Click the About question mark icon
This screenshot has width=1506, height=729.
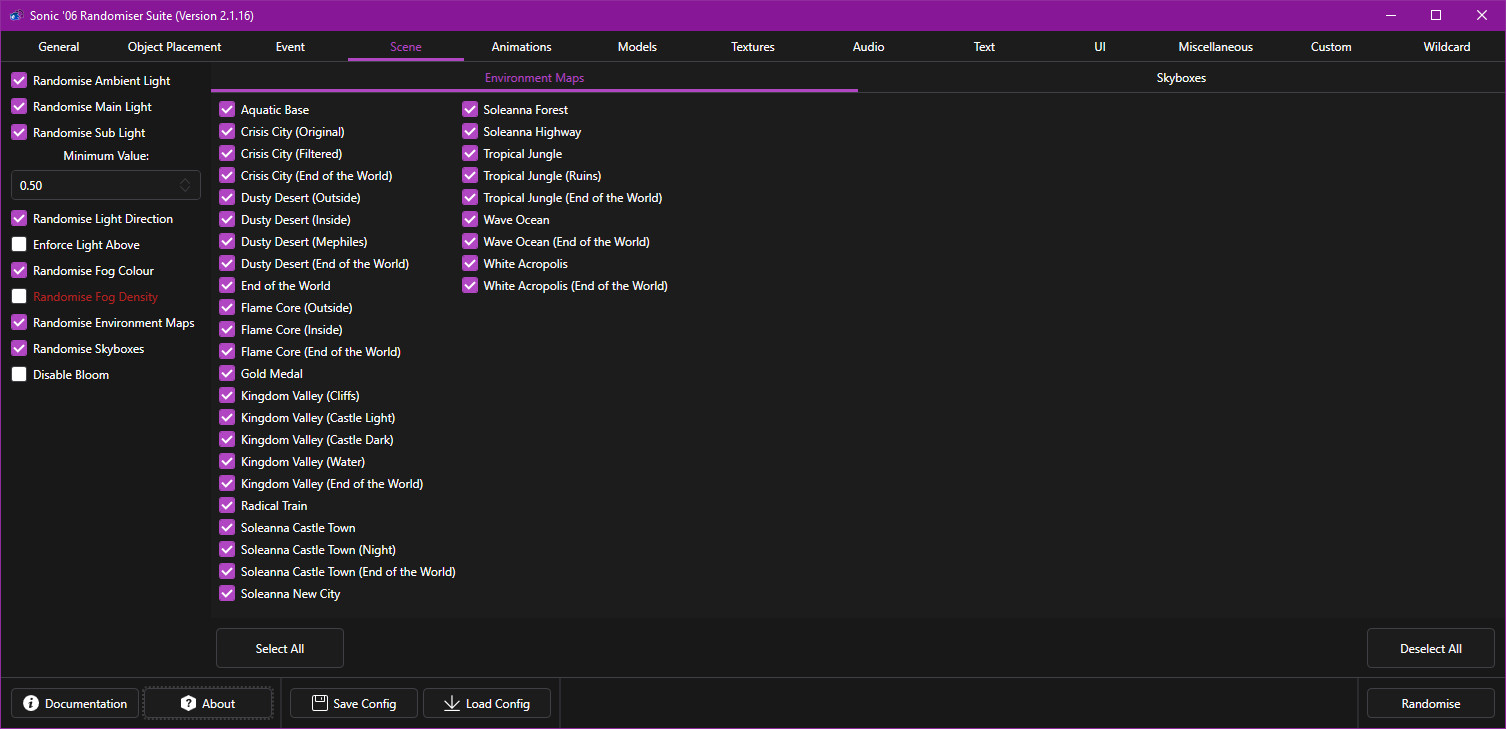pos(188,703)
